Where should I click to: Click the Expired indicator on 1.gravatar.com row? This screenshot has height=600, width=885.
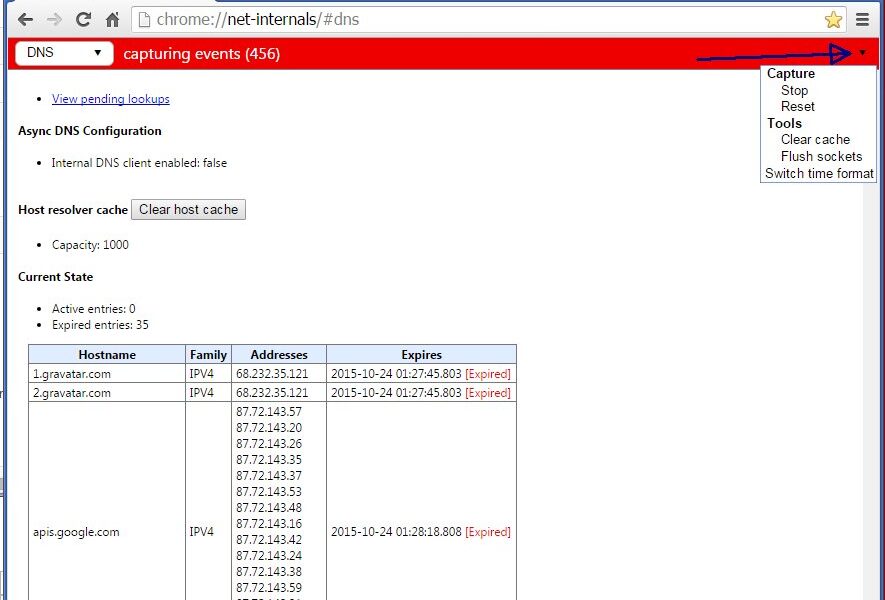point(487,374)
